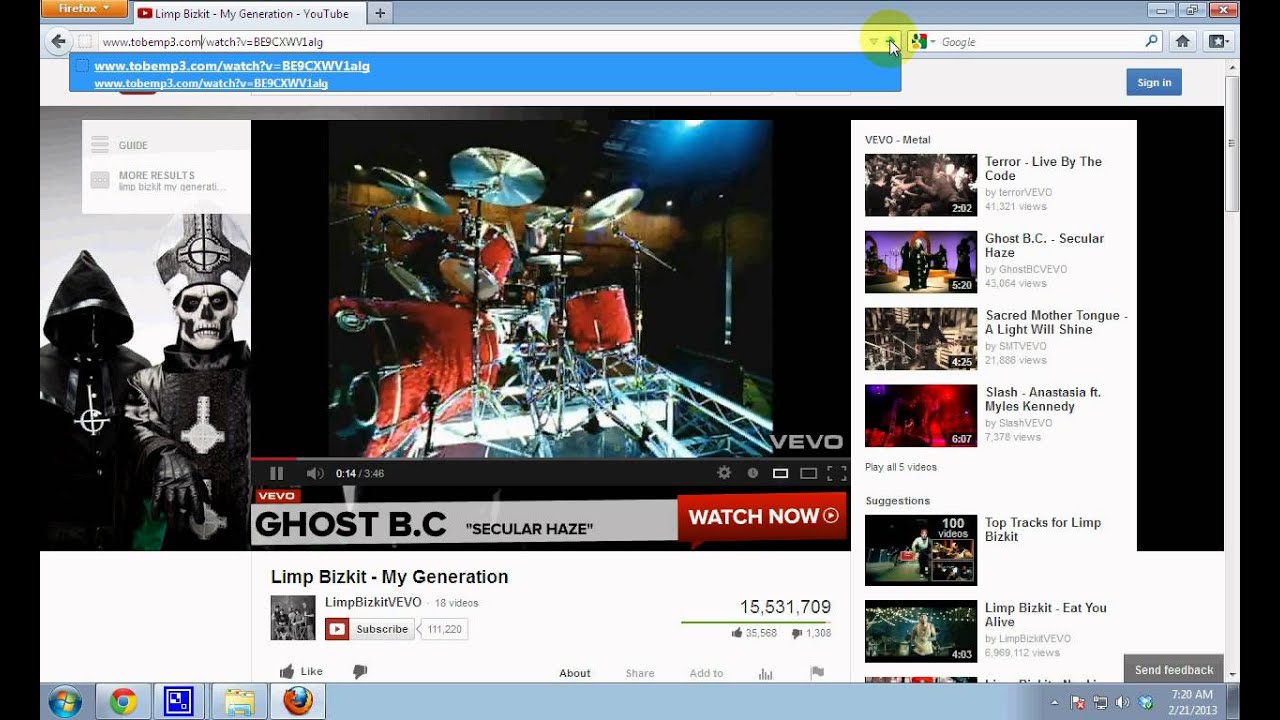Open the player settings gear
This screenshot has height=720, width=1280.
pyautogui.click(x=724, y=473)
